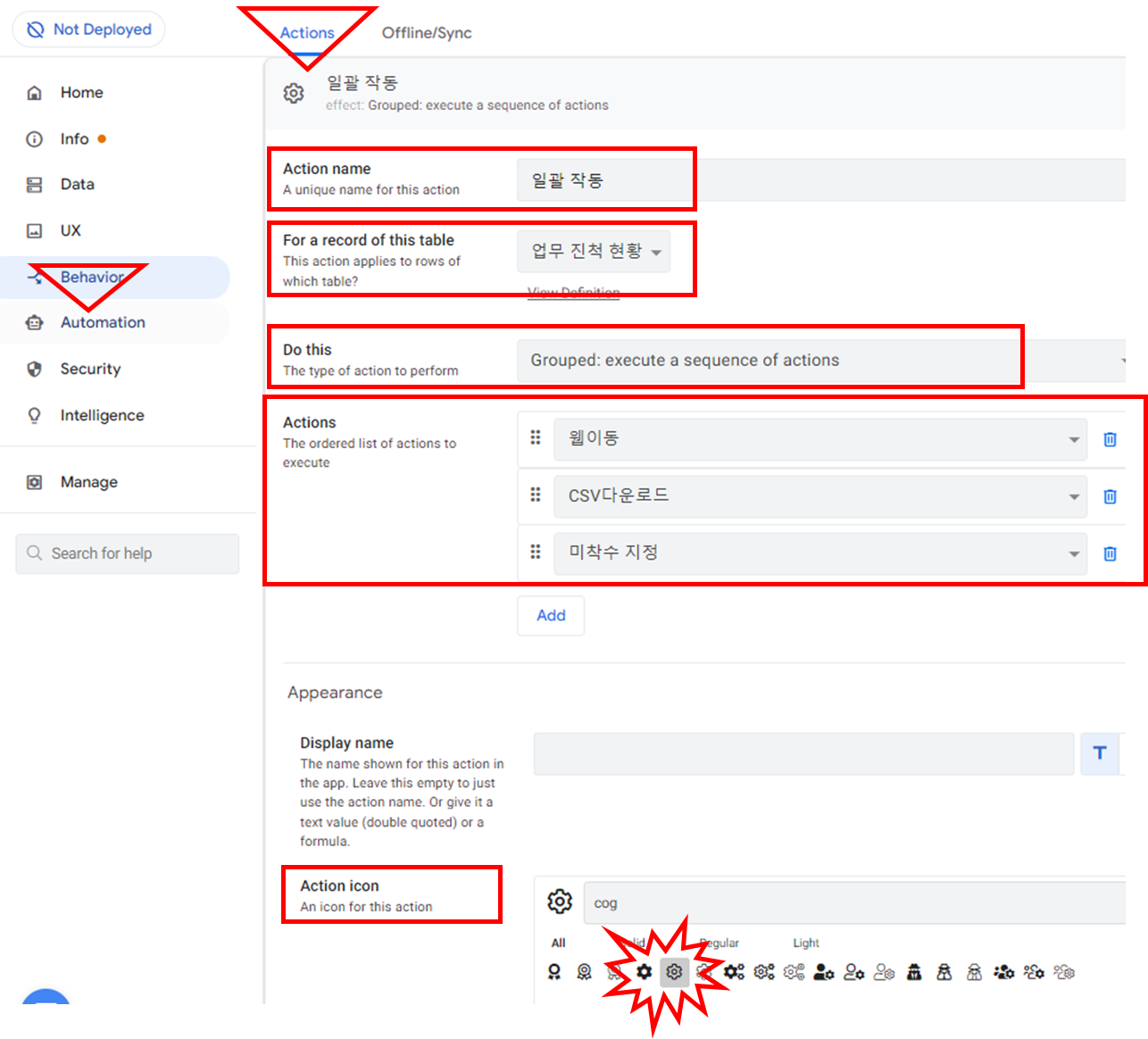Choose the regular outlined multiple cogs icon
This screenshot has width=1148, height=1039.
tap(764, 972)
